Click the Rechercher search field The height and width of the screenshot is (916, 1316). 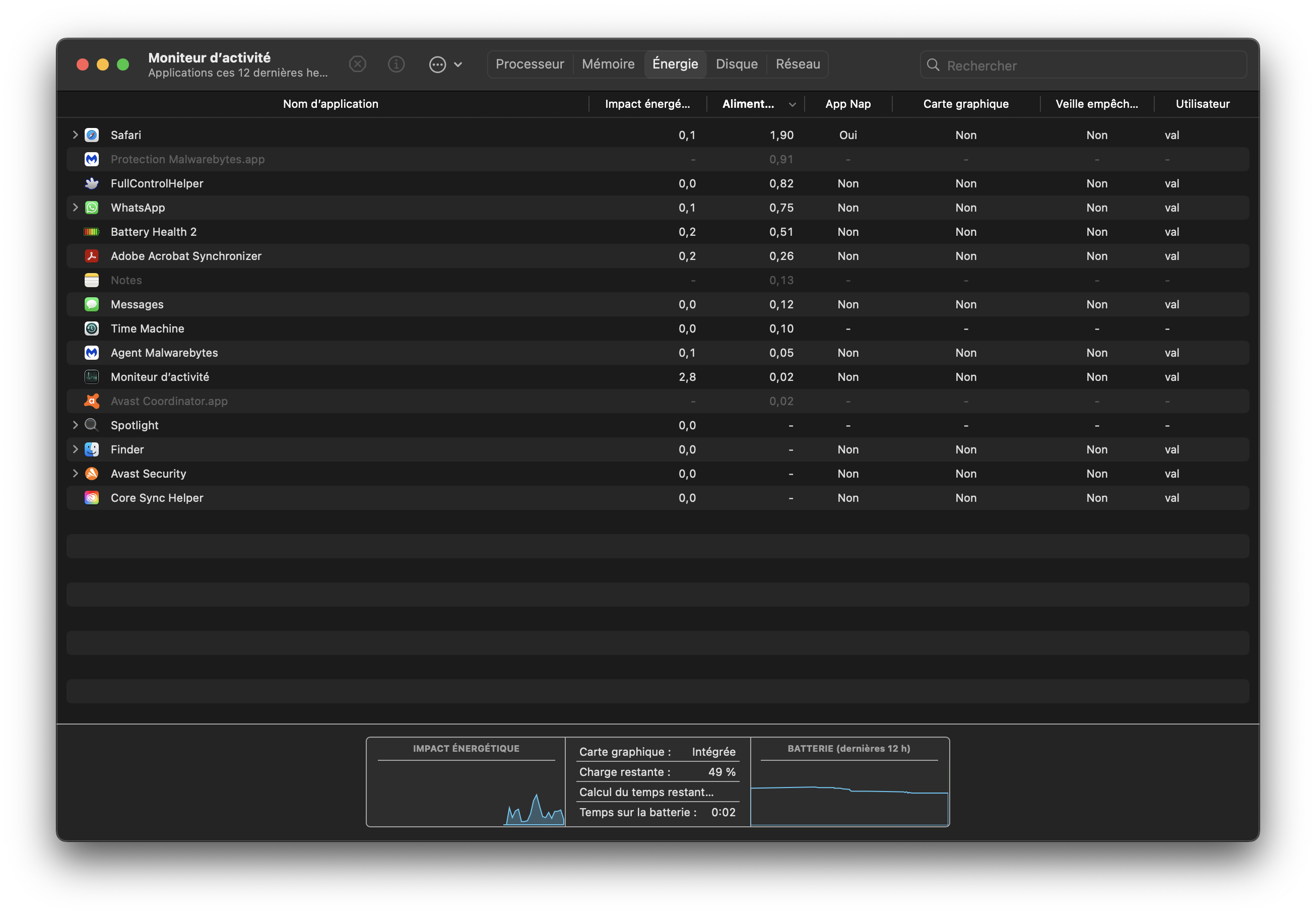click(1083, 66)
